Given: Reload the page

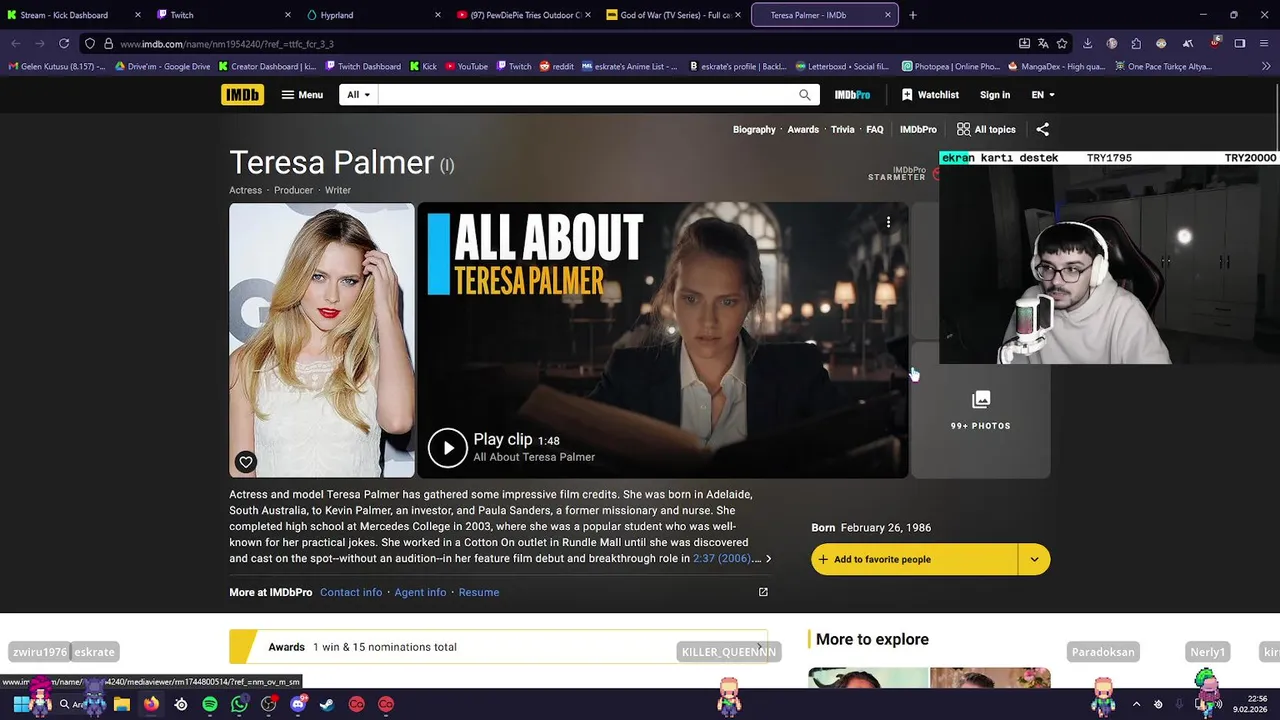Looking at the screenshot, I should (x=64, y=44).
